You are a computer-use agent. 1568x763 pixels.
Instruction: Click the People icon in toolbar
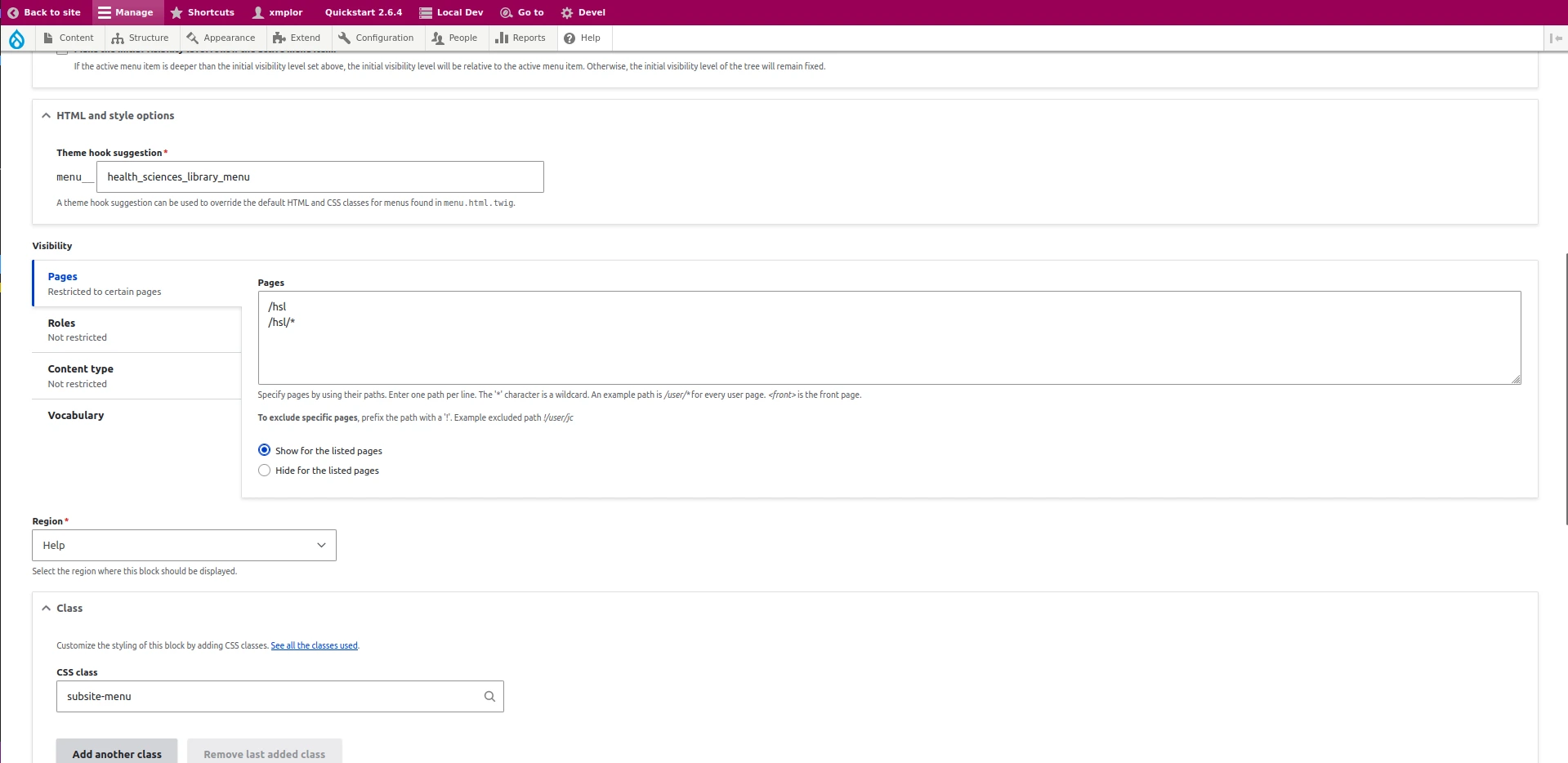(x=438, y=38)
